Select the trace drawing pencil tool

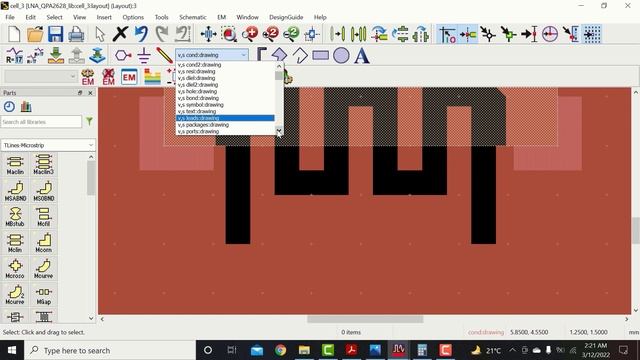[x=164, y=56]
